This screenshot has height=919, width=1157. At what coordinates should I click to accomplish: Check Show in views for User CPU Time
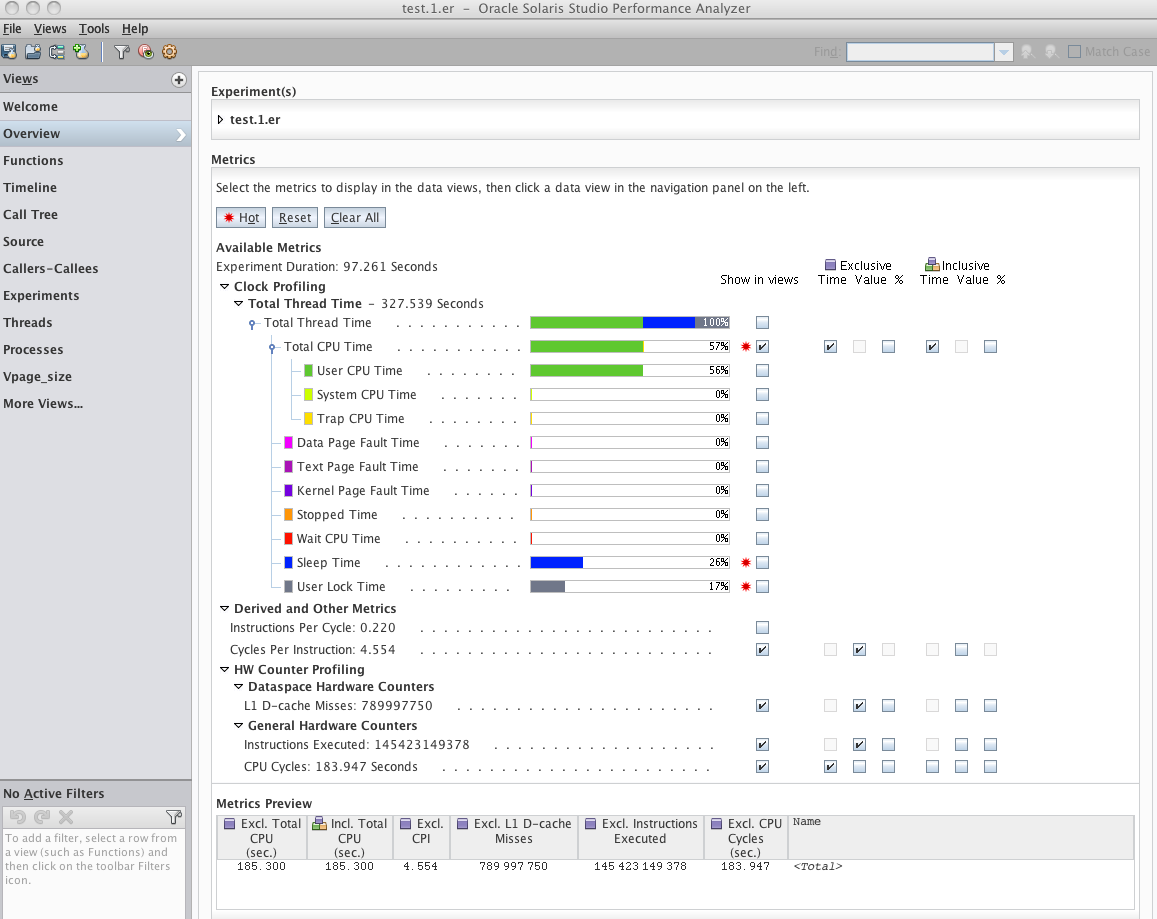(762, 371)
